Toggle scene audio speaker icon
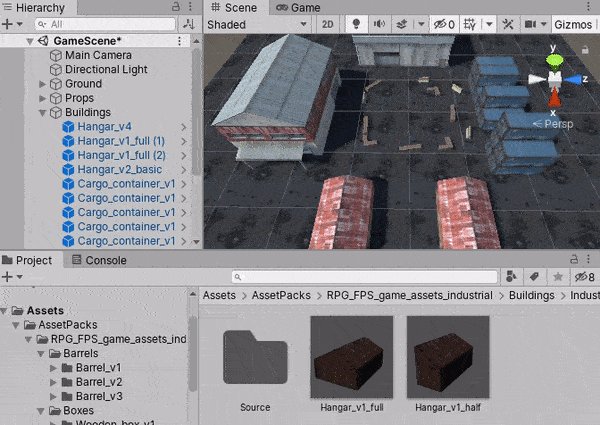This screenshot has width=600, height=425. coord(379,24)
